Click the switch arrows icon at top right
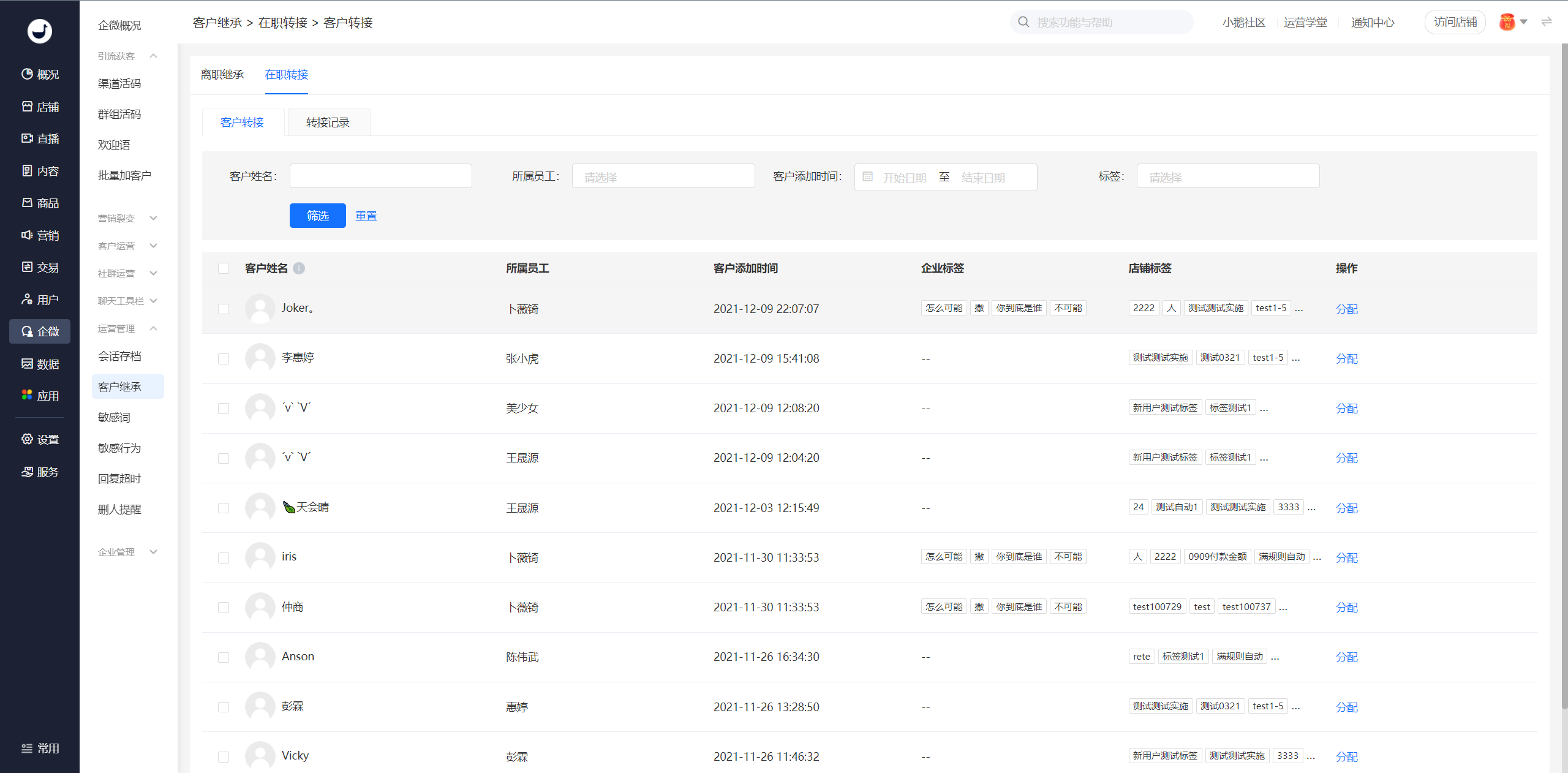Image resolution: width=1568 pixels, height=773 pixels. click(1547, 22)
